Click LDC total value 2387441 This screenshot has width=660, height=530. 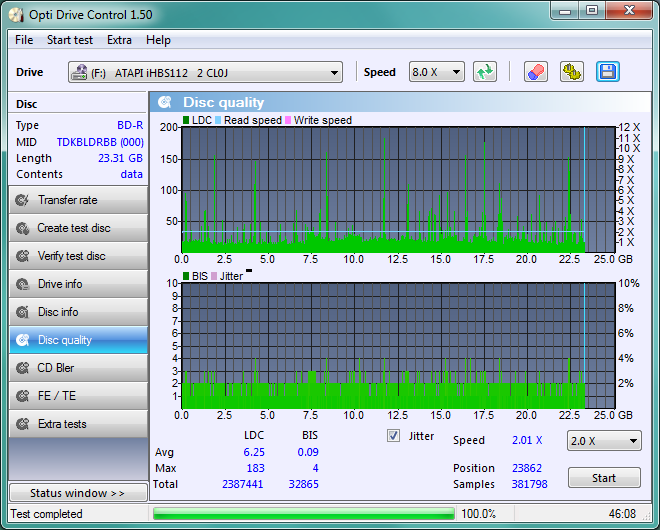(x=242, y=484)
